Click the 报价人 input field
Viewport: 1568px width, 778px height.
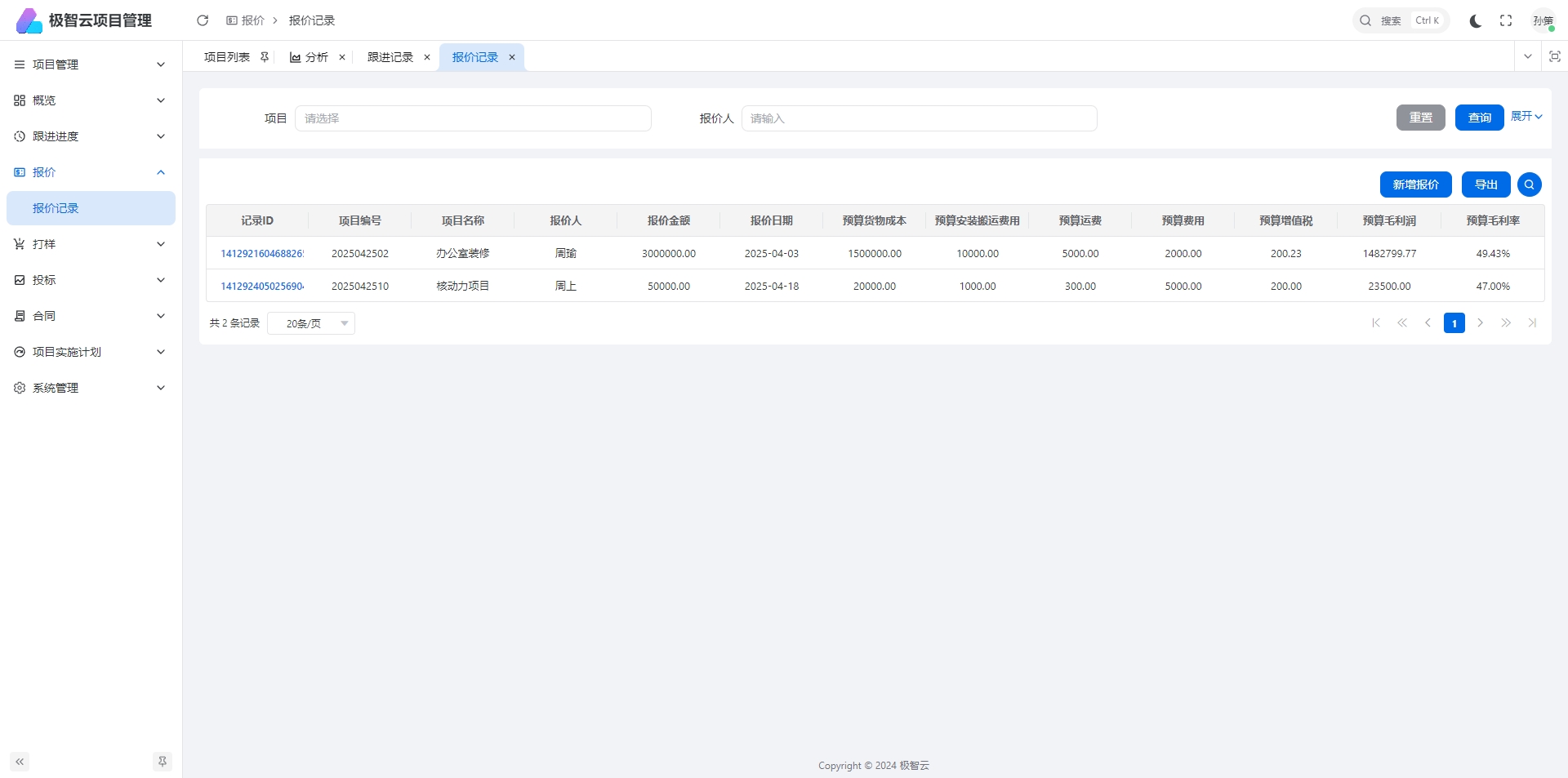tap(919, 118)
